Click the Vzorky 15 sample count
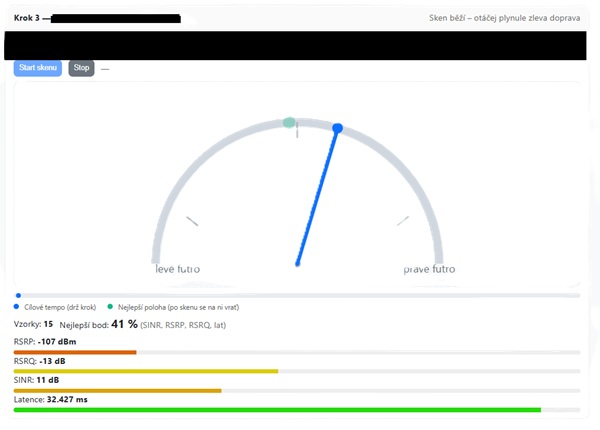The height and width of the screenshot is (430, 600). pyautogui.click(x=34, y=325)
